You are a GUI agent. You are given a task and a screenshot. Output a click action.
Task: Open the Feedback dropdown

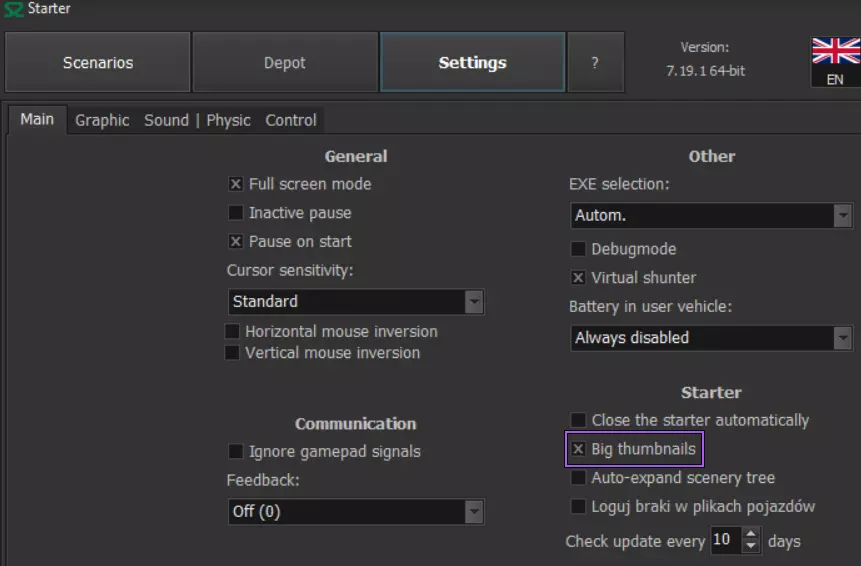(x=474, y=512)
